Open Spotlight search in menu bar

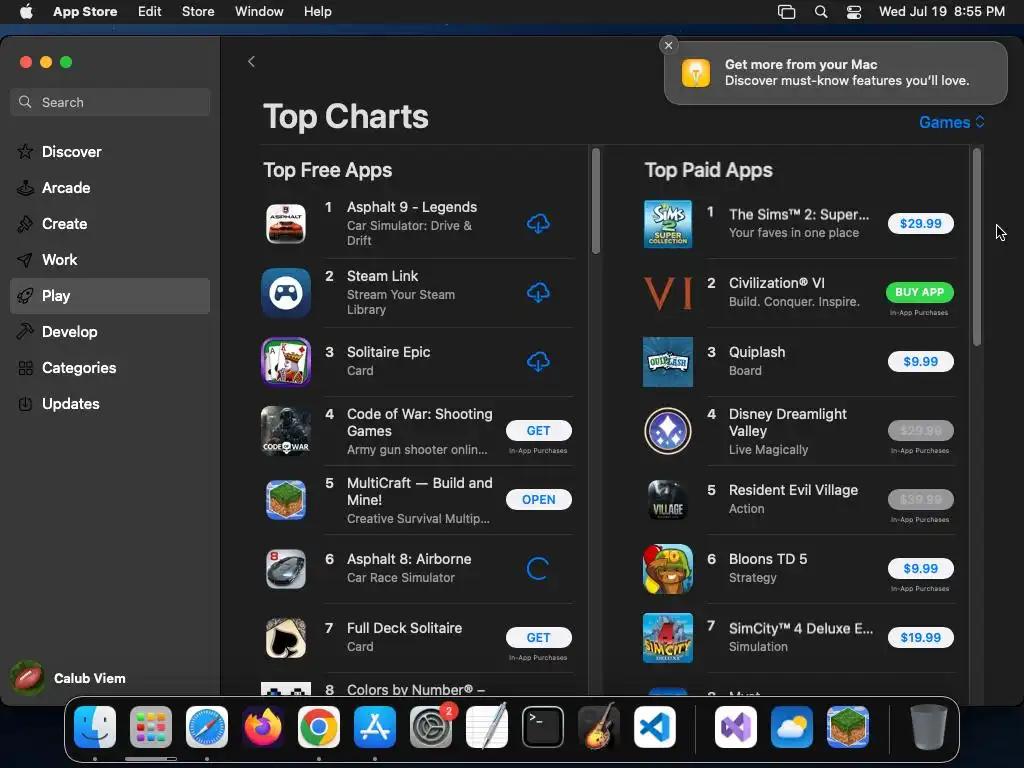[821, 12]
